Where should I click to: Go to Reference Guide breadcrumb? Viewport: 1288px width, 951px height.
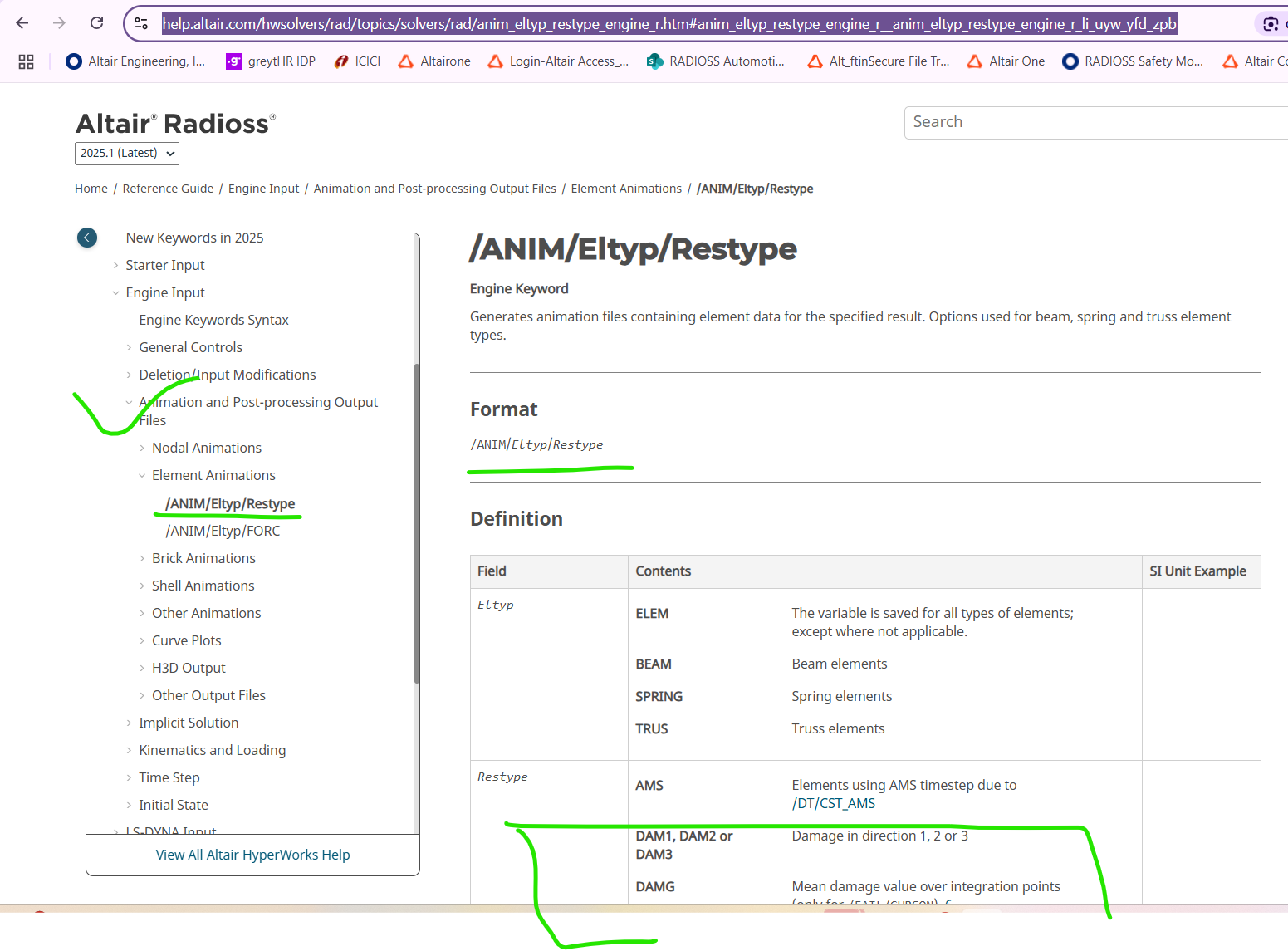pos(168,189)
